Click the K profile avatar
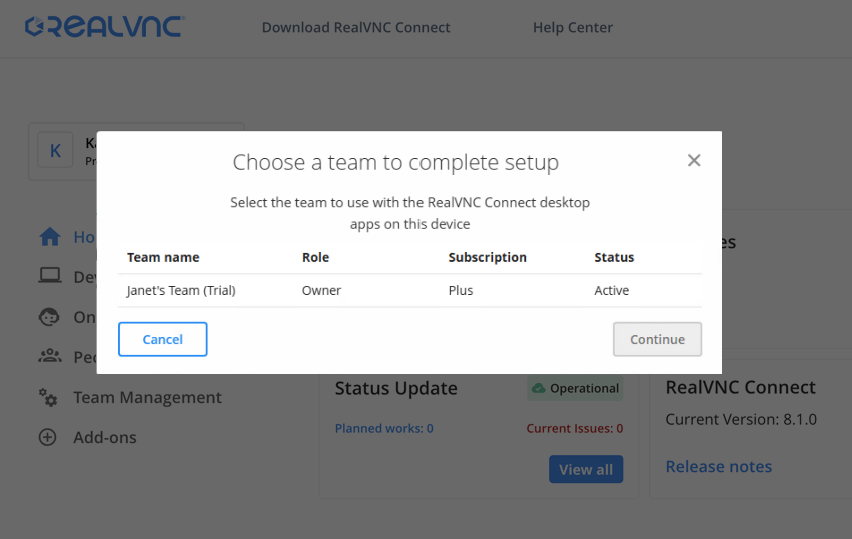The width and height of the screenshot is (852, 539). point(55,151)
